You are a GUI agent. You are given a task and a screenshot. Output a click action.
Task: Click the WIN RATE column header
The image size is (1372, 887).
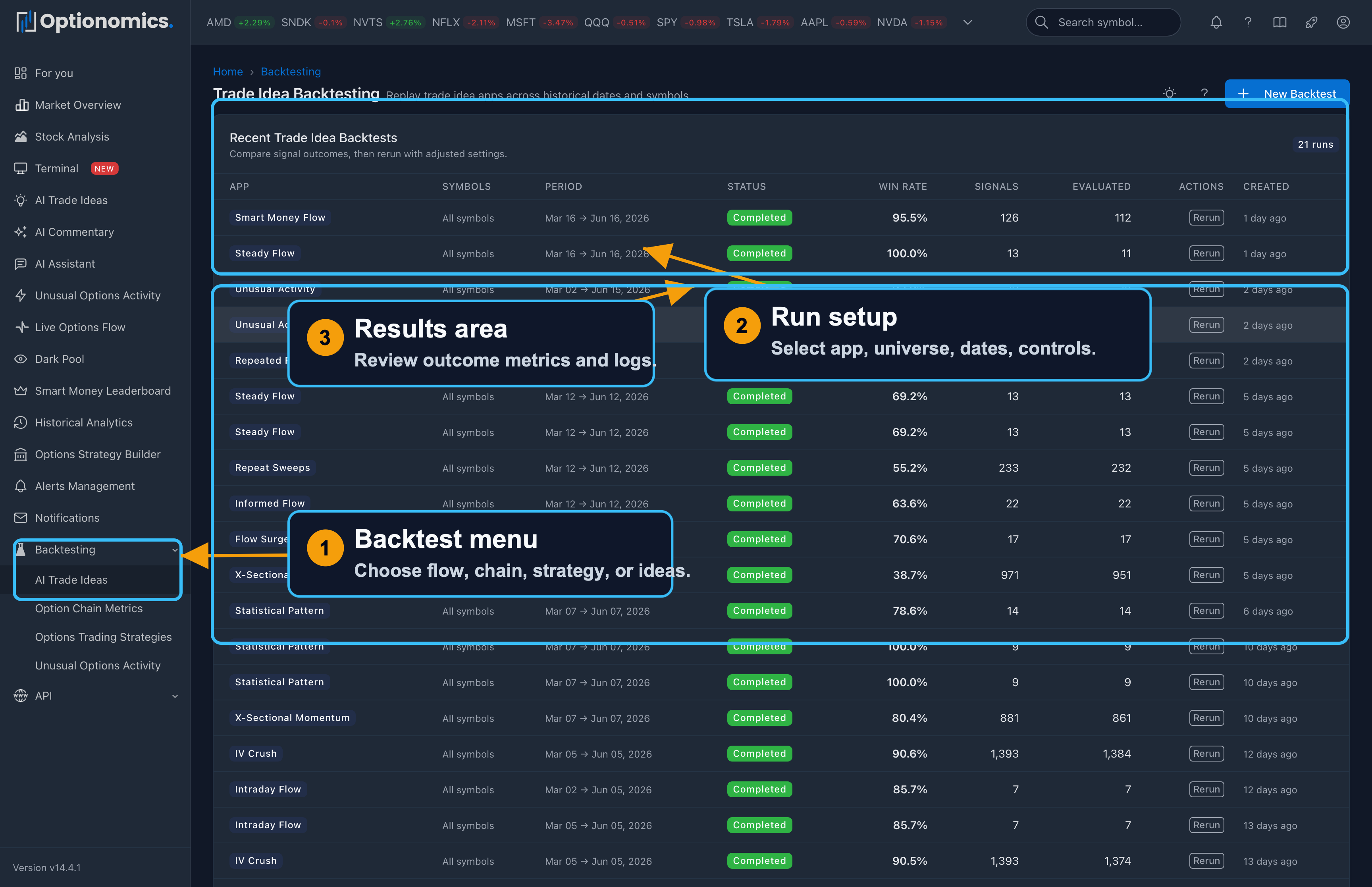tap(903, 187)
